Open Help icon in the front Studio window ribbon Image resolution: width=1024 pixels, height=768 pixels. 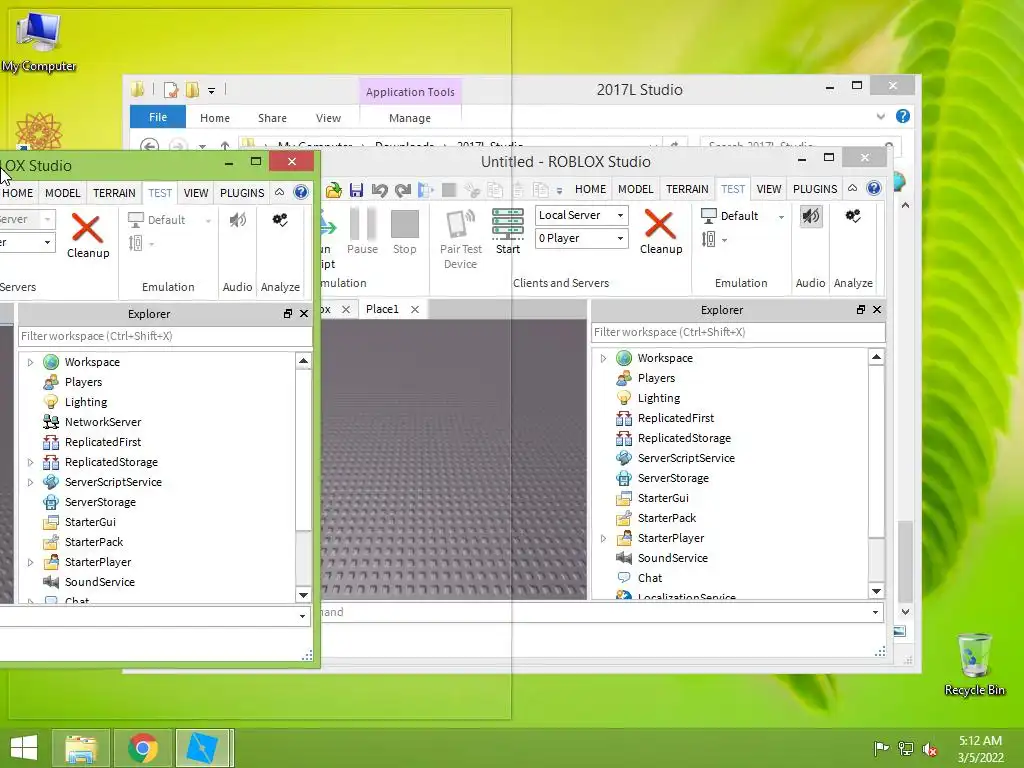tap(300, 192)
